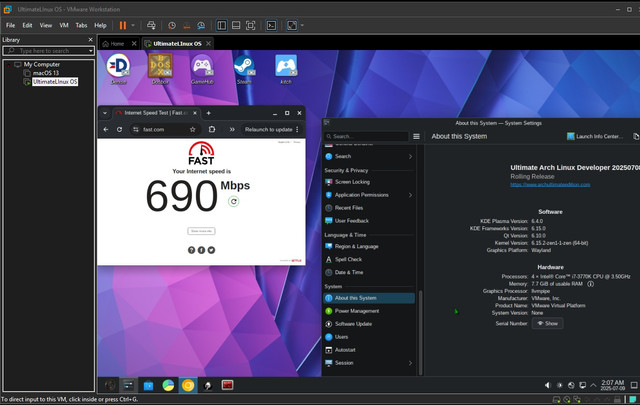640x405 pixels.
Task: Select macOS 13 in the library
Action: click(47, 72)
